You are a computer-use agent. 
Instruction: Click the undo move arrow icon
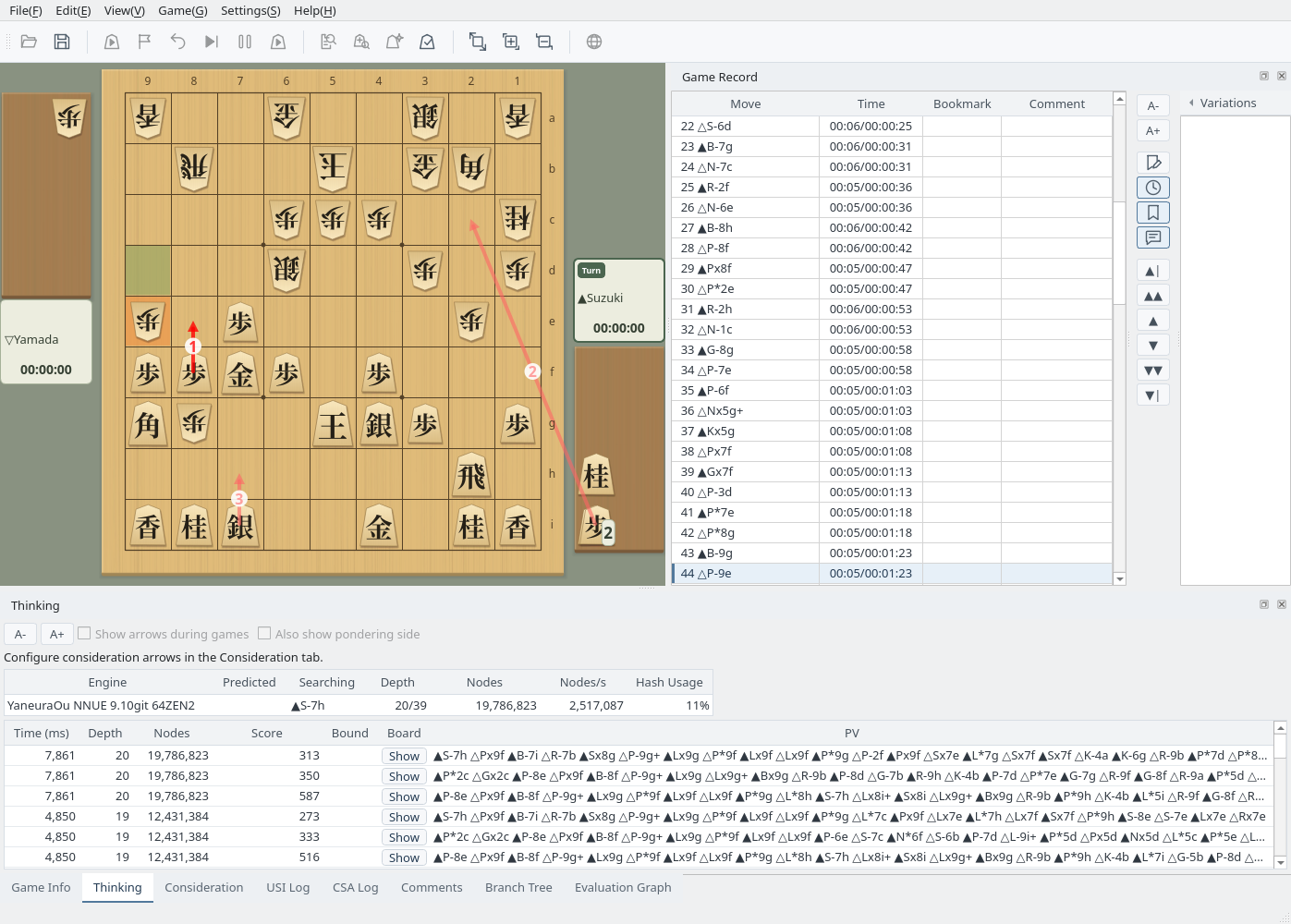coord(177,42)
